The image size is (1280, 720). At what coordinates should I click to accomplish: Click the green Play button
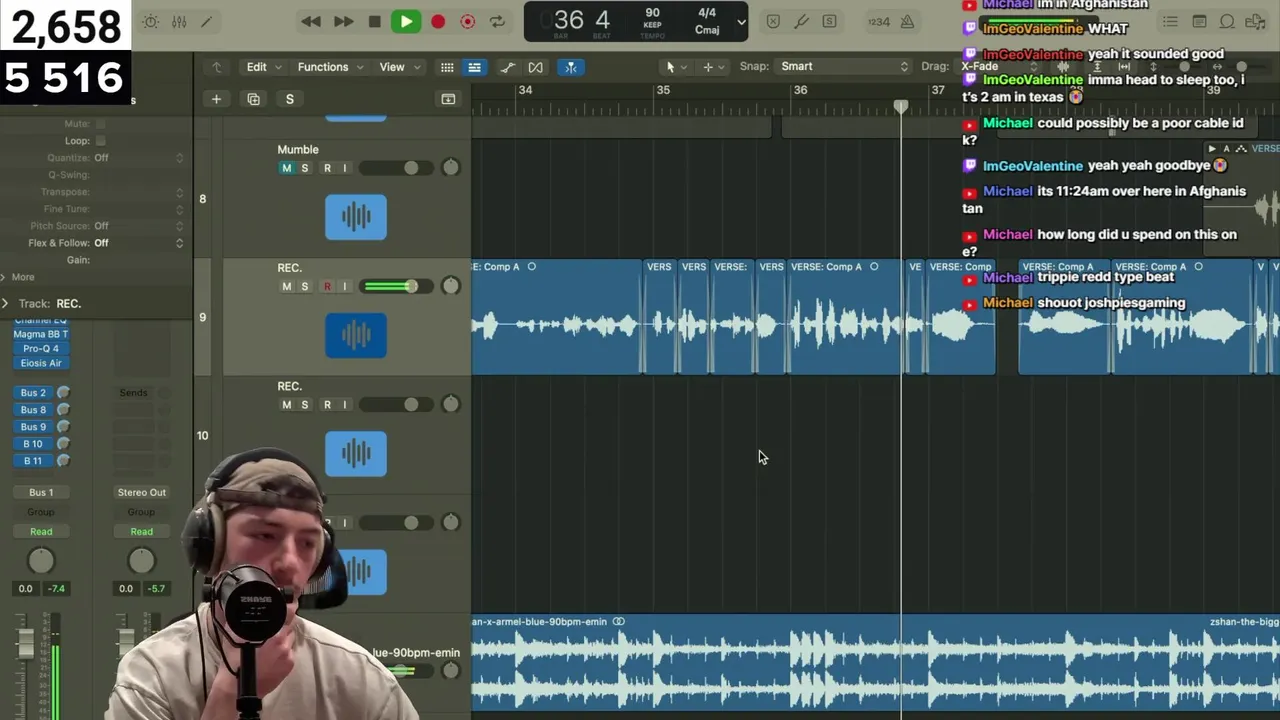click(x=405, y=22)
